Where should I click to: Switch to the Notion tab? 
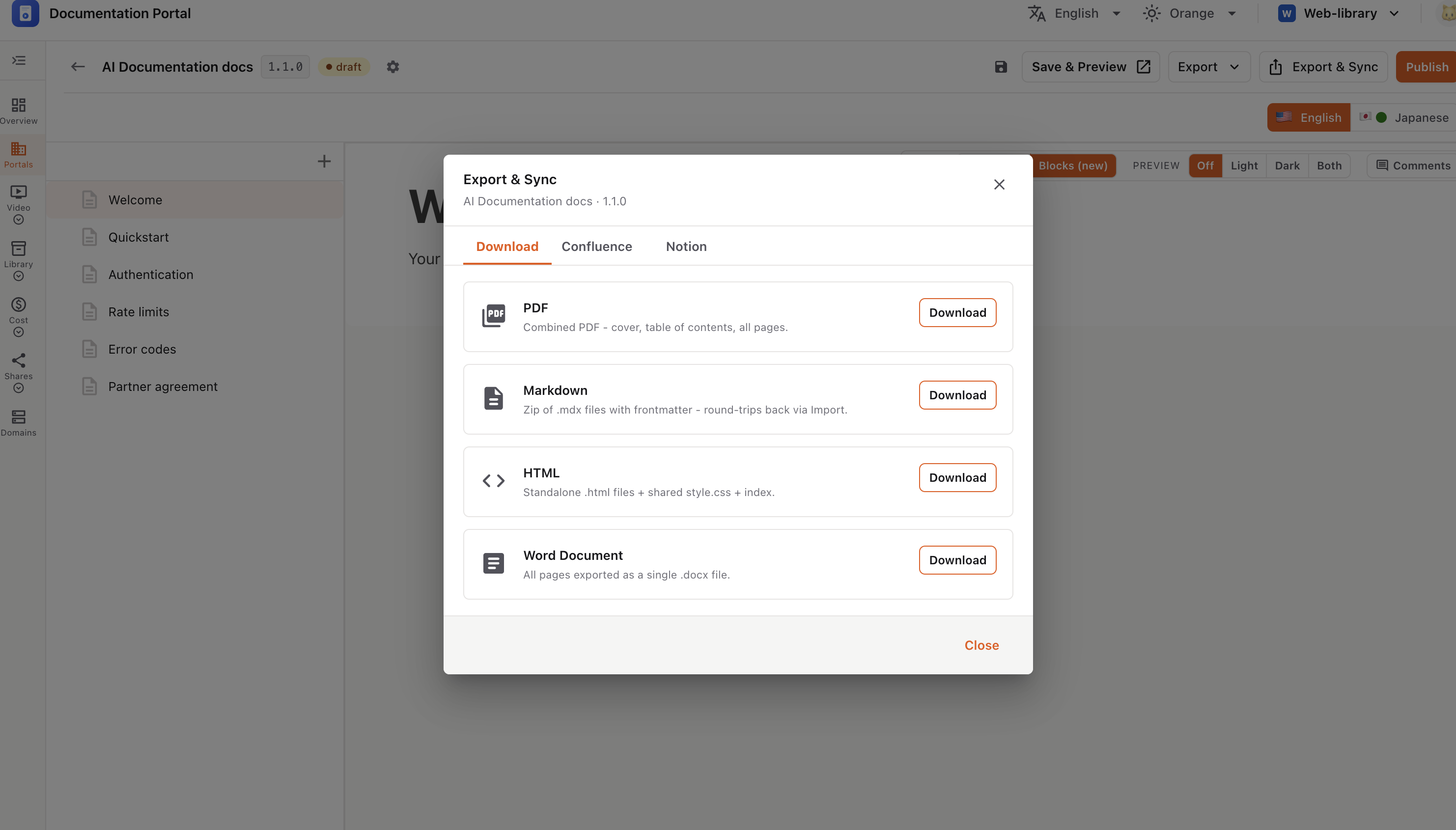click(686, 246)
